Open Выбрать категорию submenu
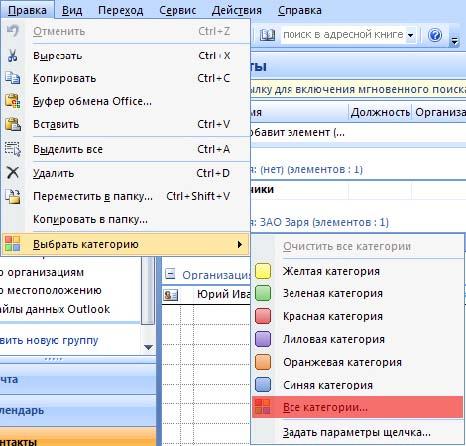 [125, 244]
